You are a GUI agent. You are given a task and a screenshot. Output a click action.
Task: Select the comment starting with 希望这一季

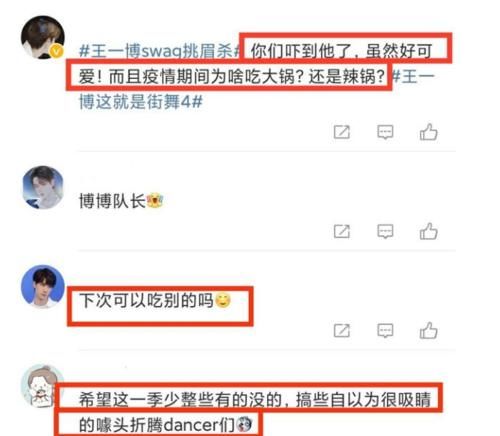(255, 412)
